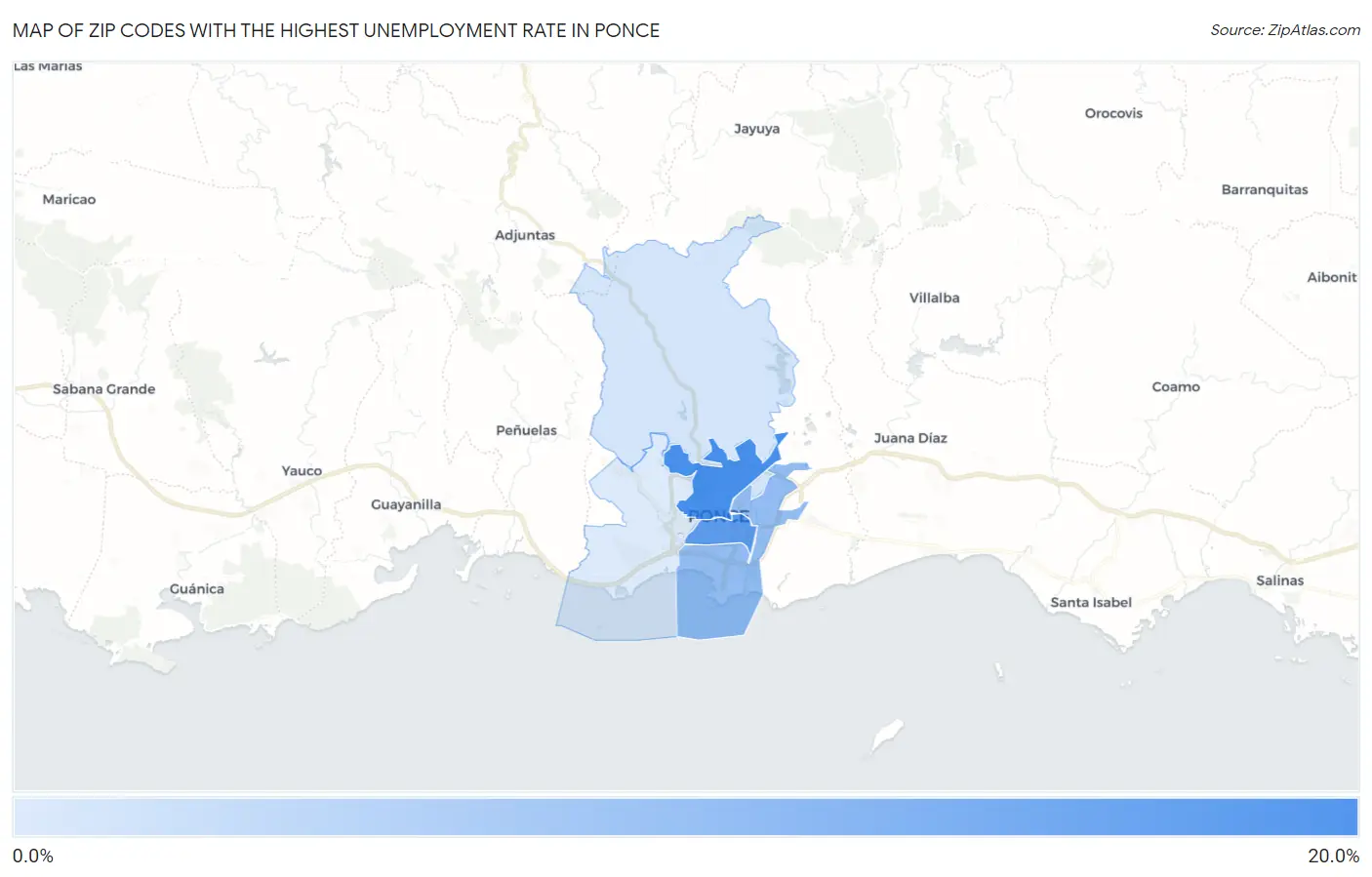Viewport: 1372px width, 877px height.
Task: Click the Juana Díaz map label
Action: pos(910,438)
